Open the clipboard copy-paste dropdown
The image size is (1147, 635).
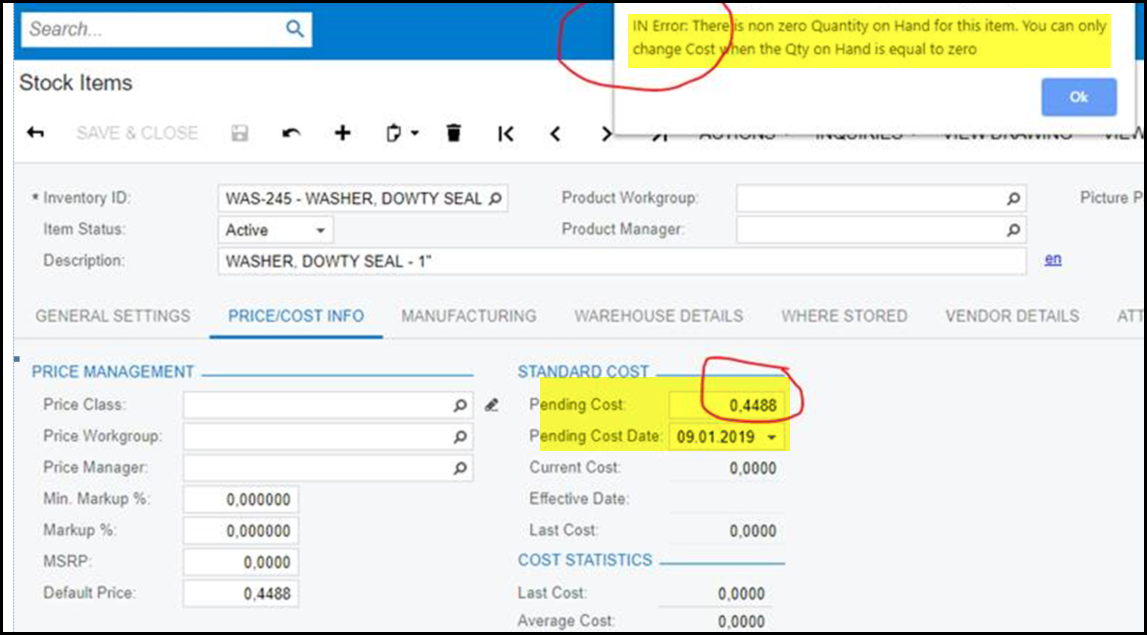[402, 133]
